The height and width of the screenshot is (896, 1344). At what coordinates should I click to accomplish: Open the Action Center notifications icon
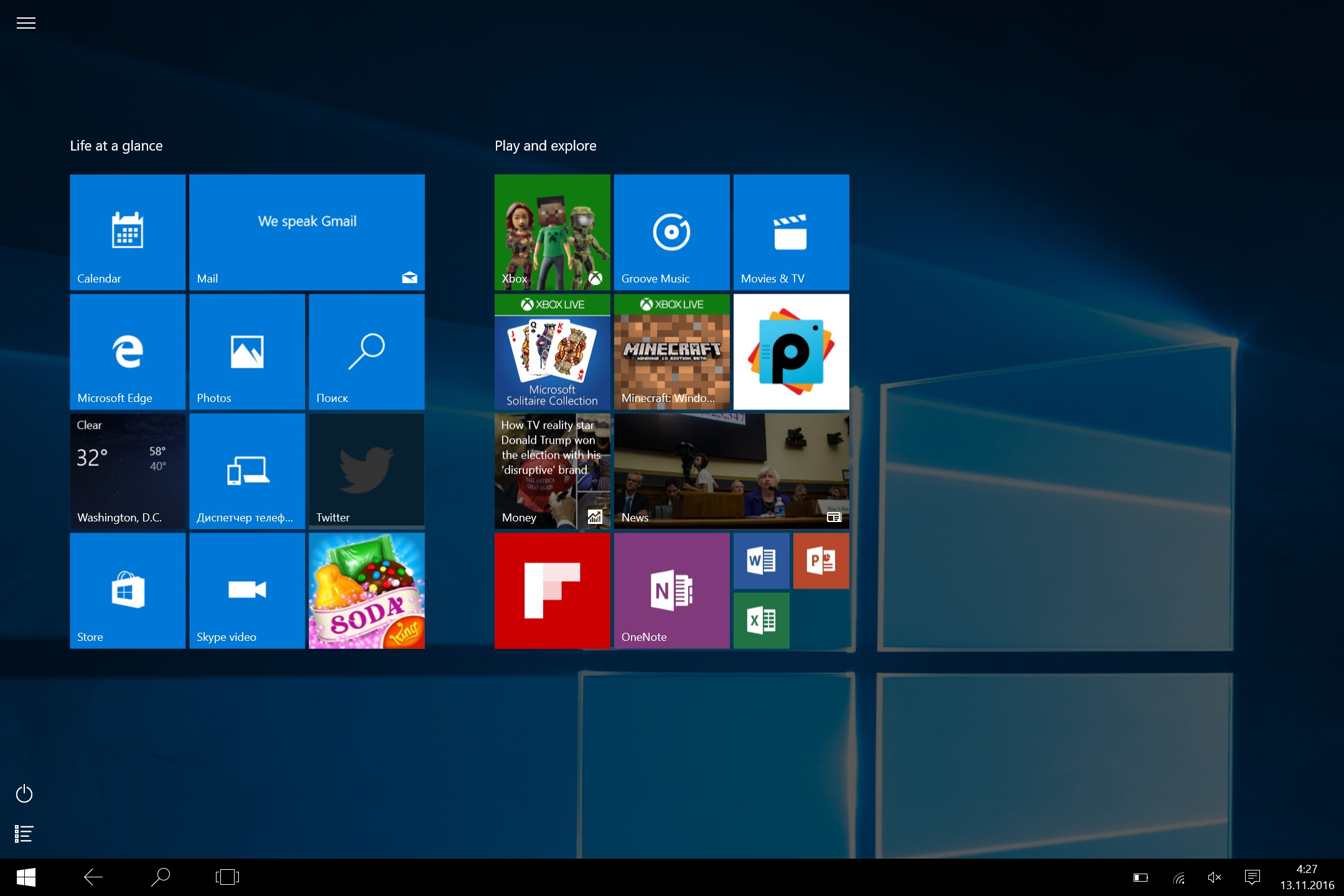[x=1253, y=877]
